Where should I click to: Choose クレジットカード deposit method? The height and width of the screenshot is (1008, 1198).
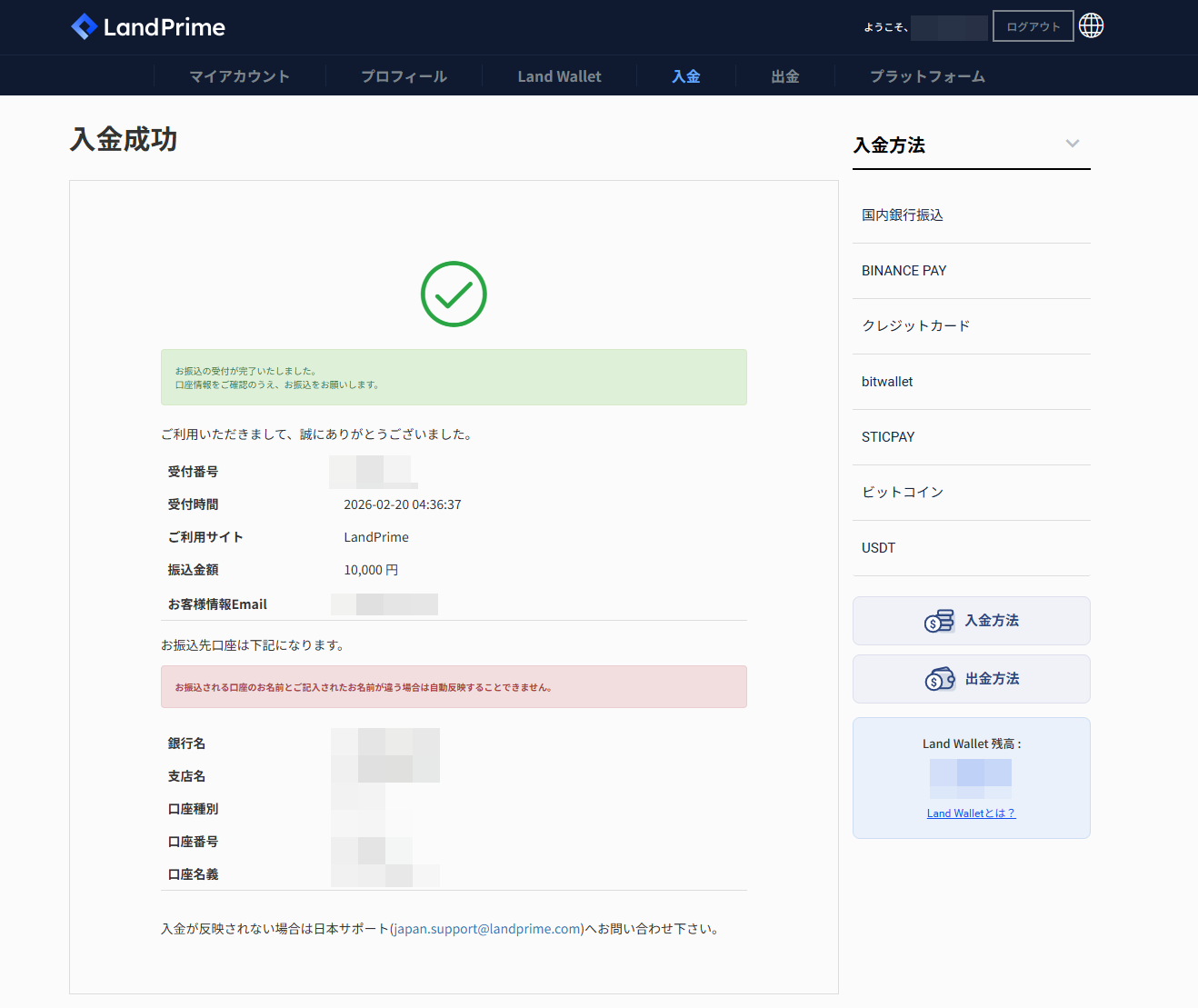pyautogui.click(x=971, y=326)
